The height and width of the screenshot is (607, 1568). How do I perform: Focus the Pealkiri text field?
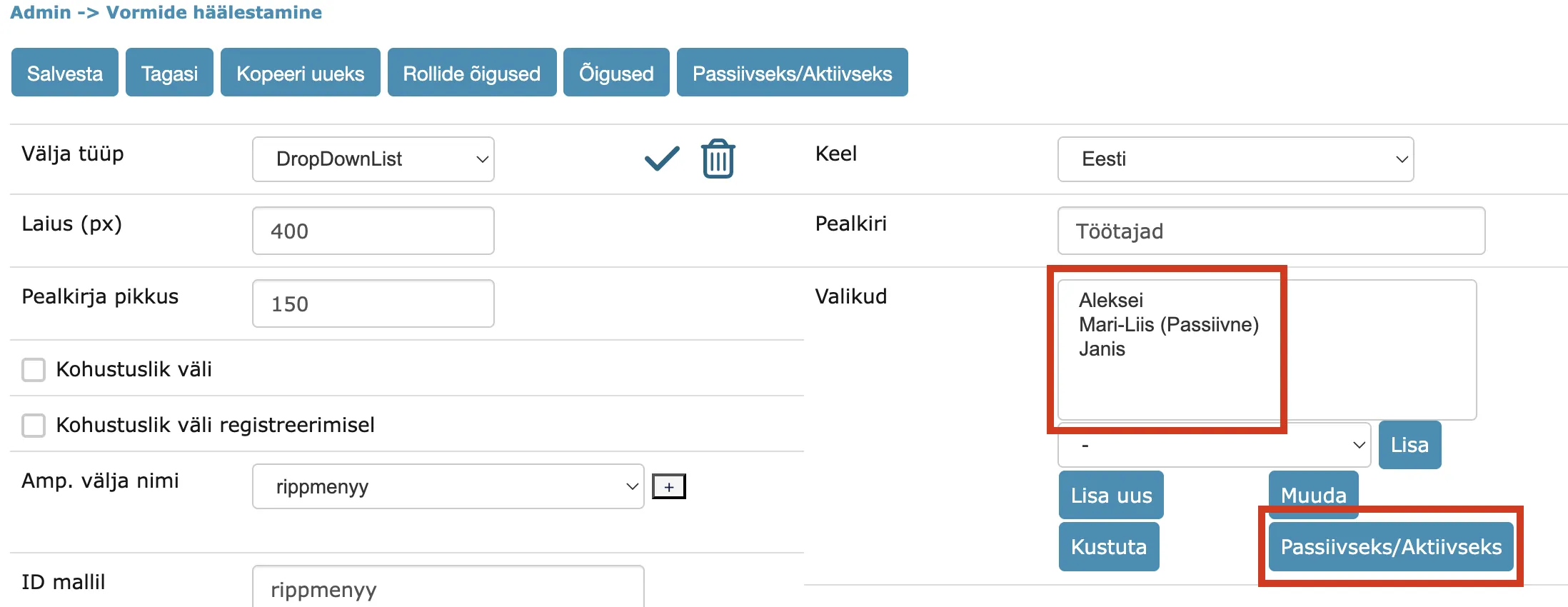[x=1271, y=231]
